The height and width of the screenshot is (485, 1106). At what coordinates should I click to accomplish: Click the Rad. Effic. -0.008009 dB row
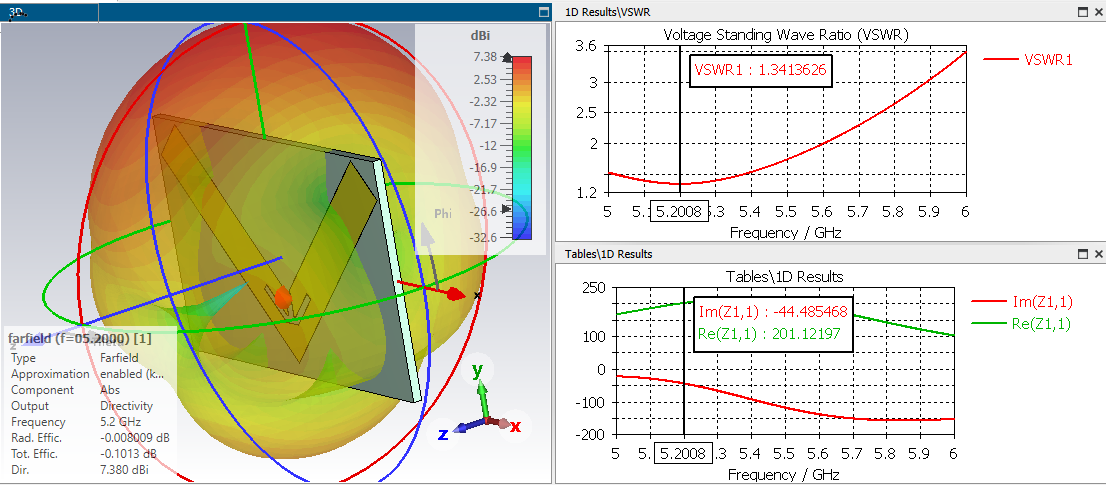[x=90, y=438]
